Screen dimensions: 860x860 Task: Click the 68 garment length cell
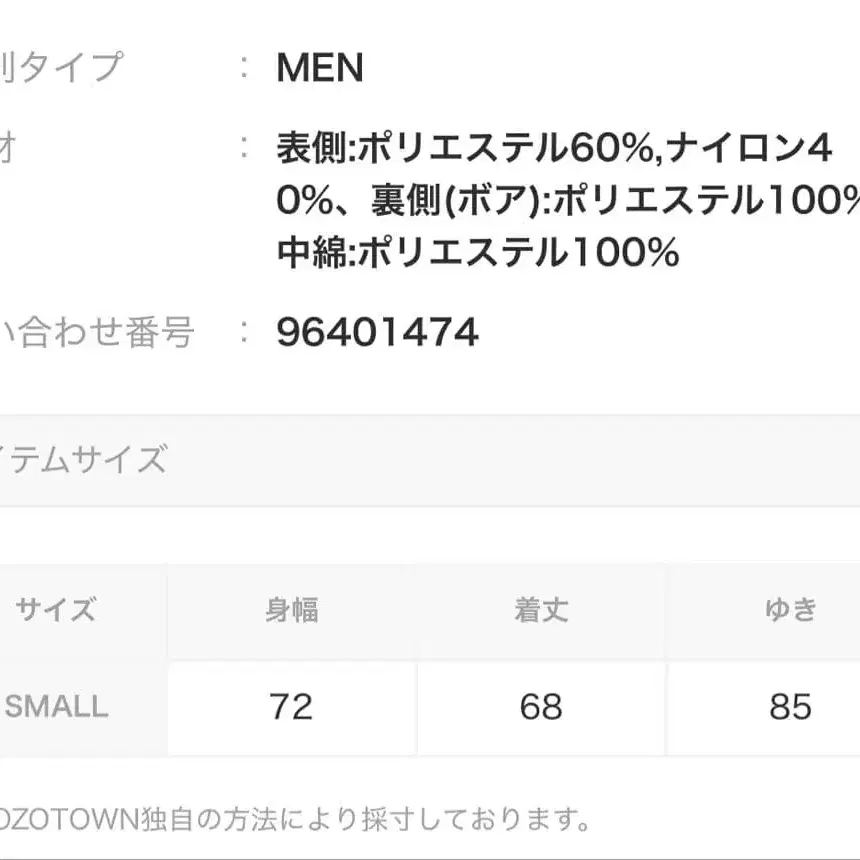pyautogui.click(x=541, y=707)
